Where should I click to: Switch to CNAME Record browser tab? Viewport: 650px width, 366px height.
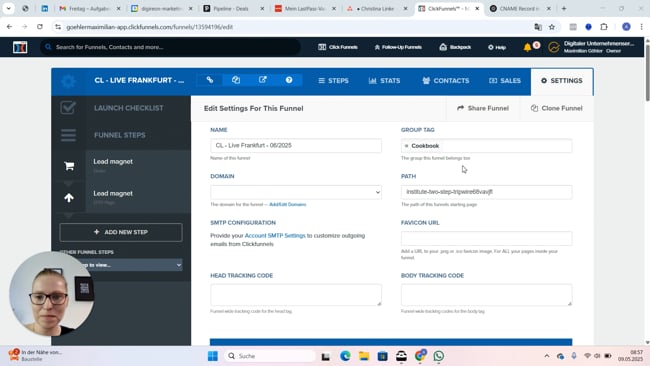tap(519, 8)
